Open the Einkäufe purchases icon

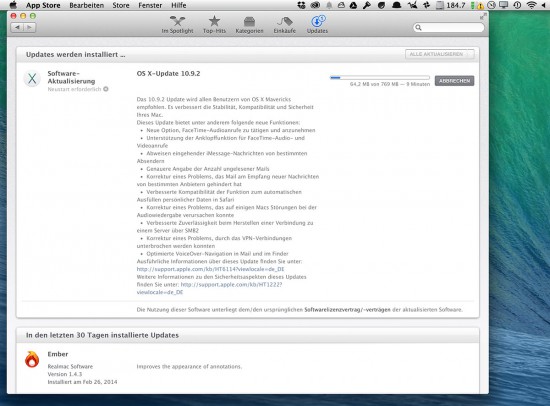[284, 21]
